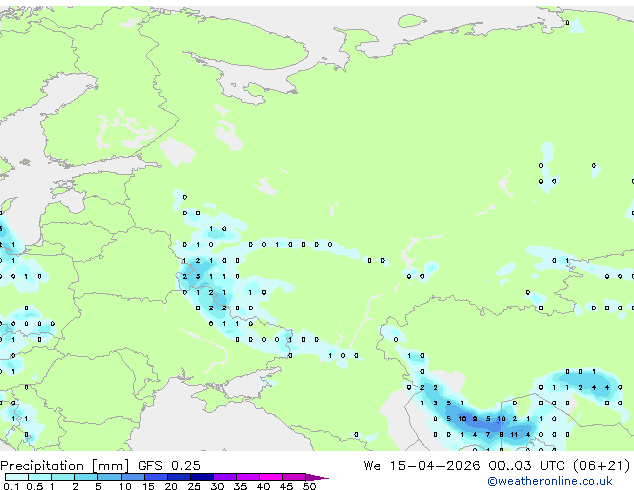Select the 45 mm legend color swatch
The image size is (634, 490).
click(x=294, y=477)
